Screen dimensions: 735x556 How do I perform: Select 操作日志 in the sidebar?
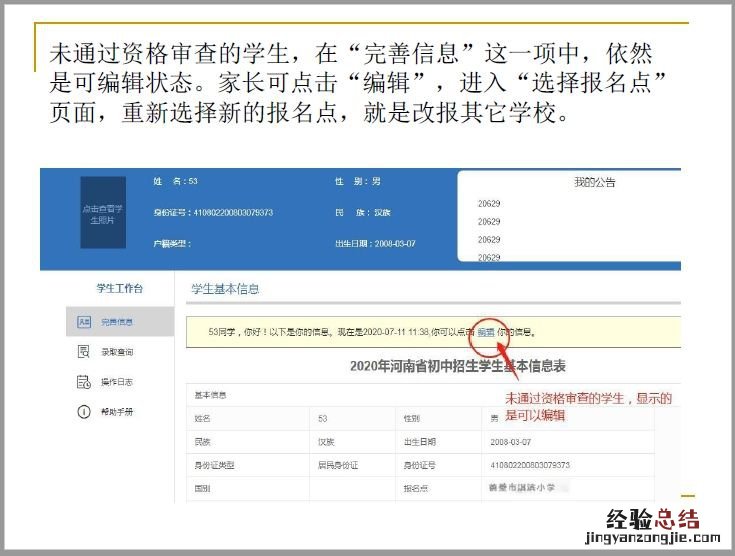(117, 382)
